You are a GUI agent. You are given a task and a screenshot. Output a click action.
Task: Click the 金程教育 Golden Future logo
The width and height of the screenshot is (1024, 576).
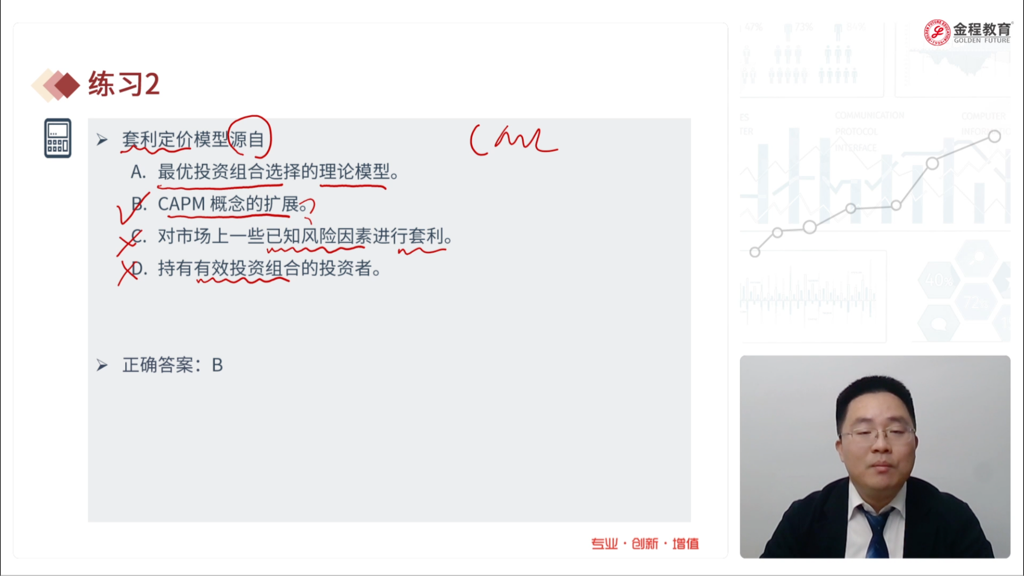(967, 32)
